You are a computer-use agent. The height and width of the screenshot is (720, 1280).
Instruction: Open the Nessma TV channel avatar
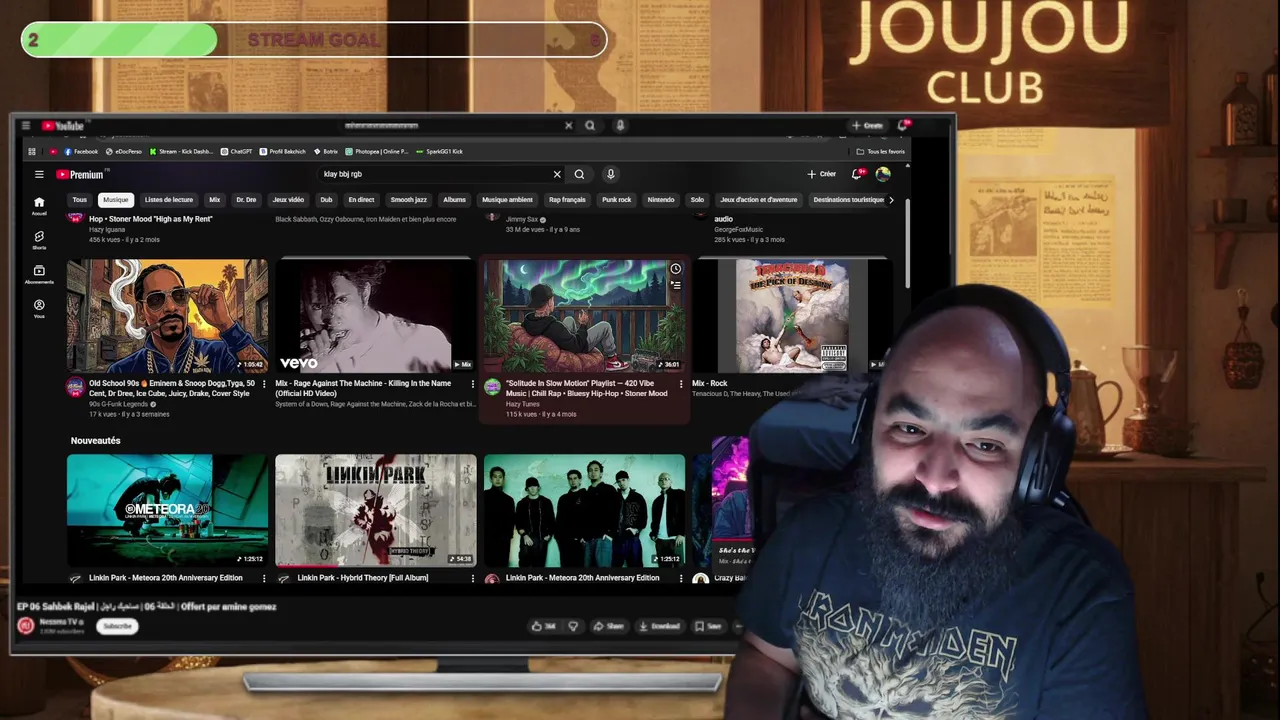26,626
